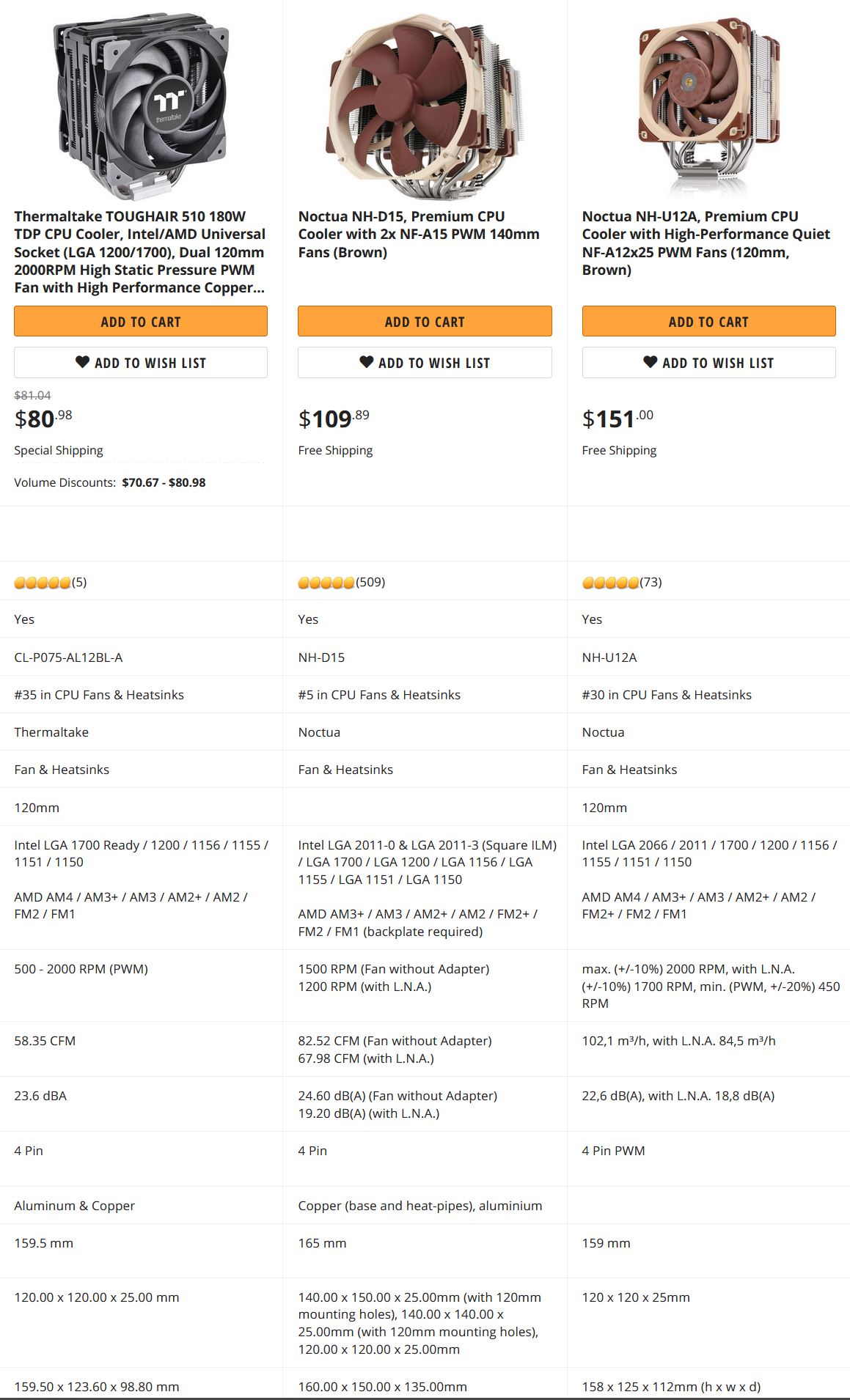Click the Volume Discounts price range

[x=164, y=483]
